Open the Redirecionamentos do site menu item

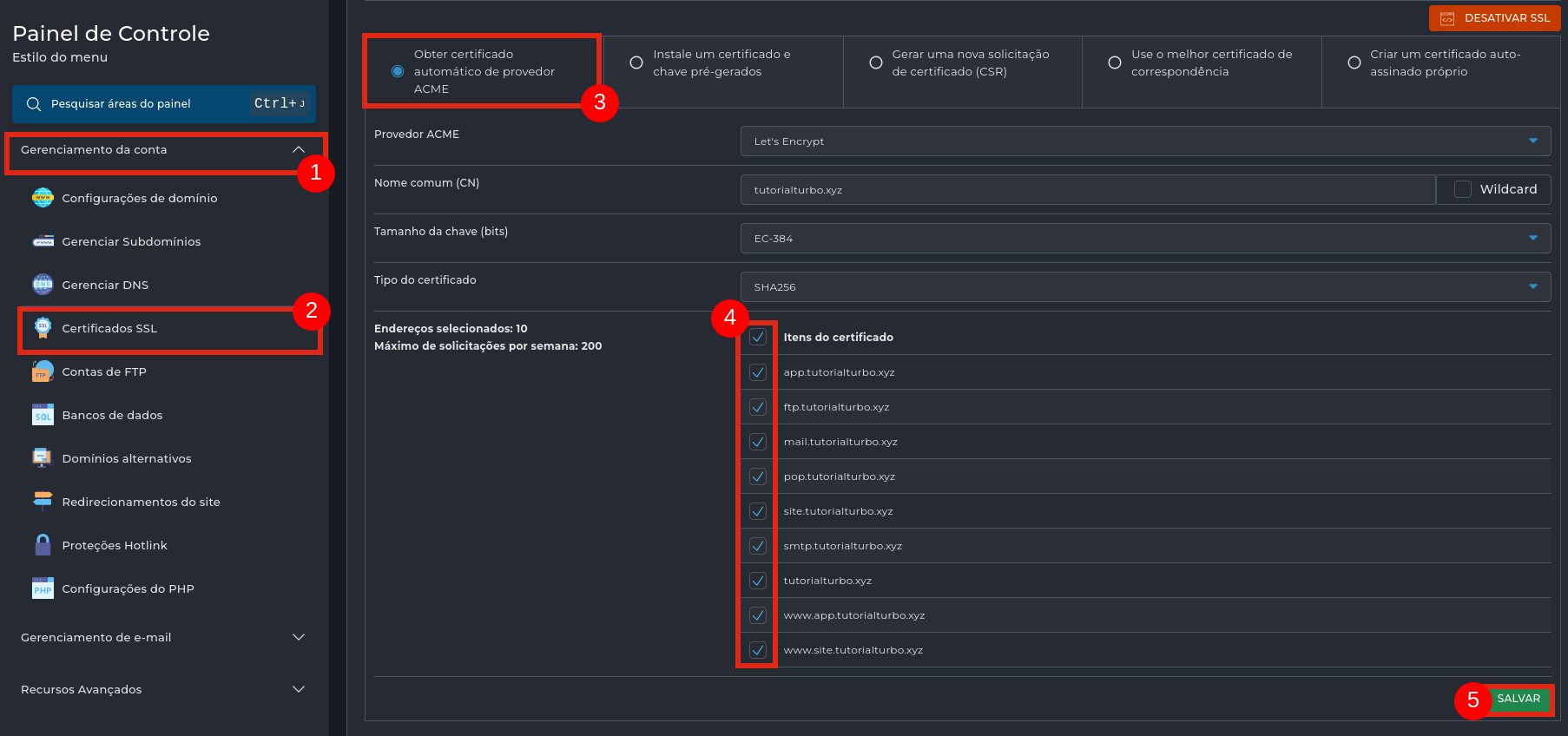pyautogui.click(x=141, y=502)
